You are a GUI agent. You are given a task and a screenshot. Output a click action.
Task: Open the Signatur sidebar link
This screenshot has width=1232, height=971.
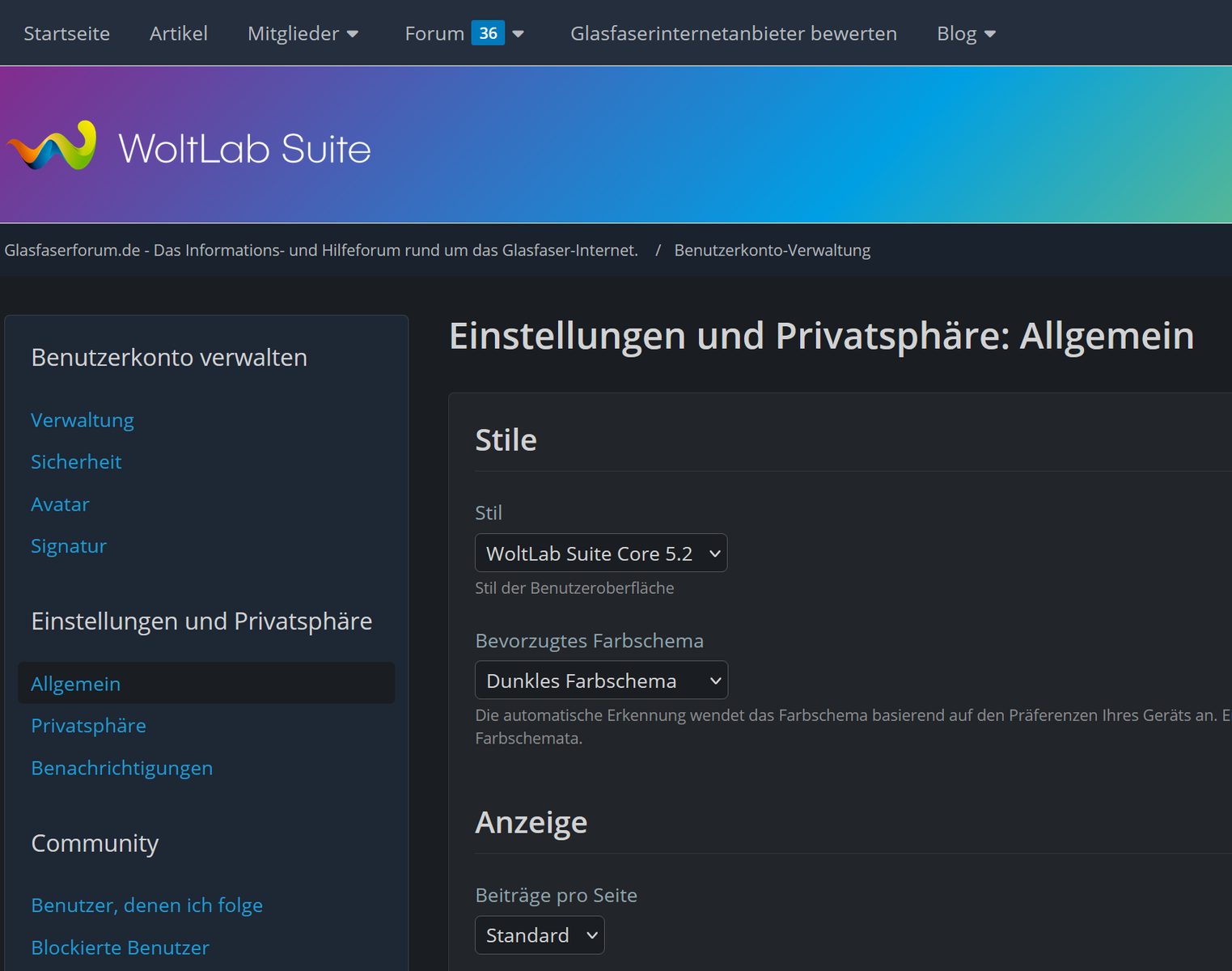(69, 545)
